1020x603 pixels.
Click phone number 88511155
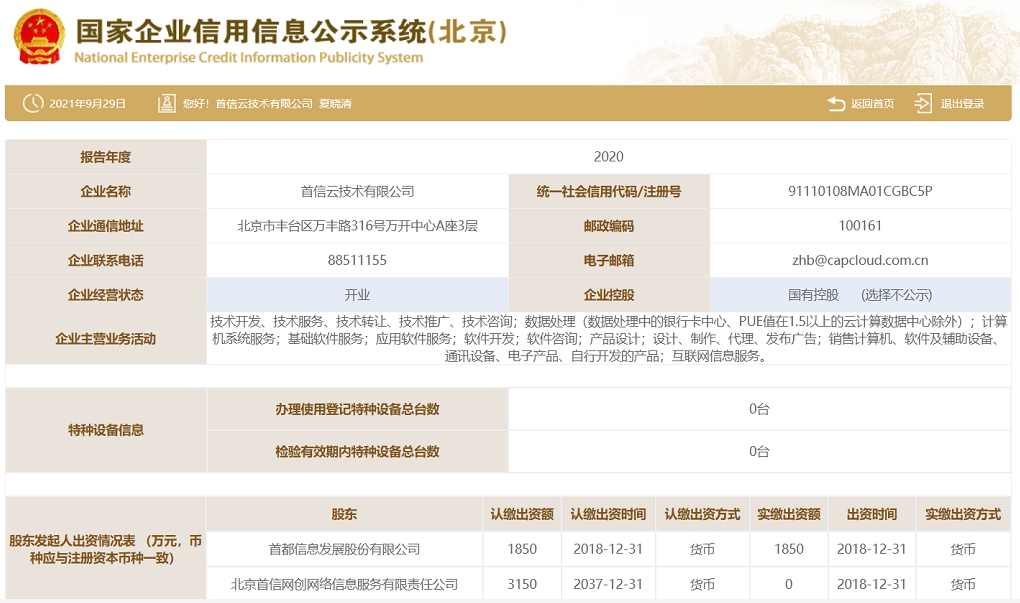click(x=357, y=260)
